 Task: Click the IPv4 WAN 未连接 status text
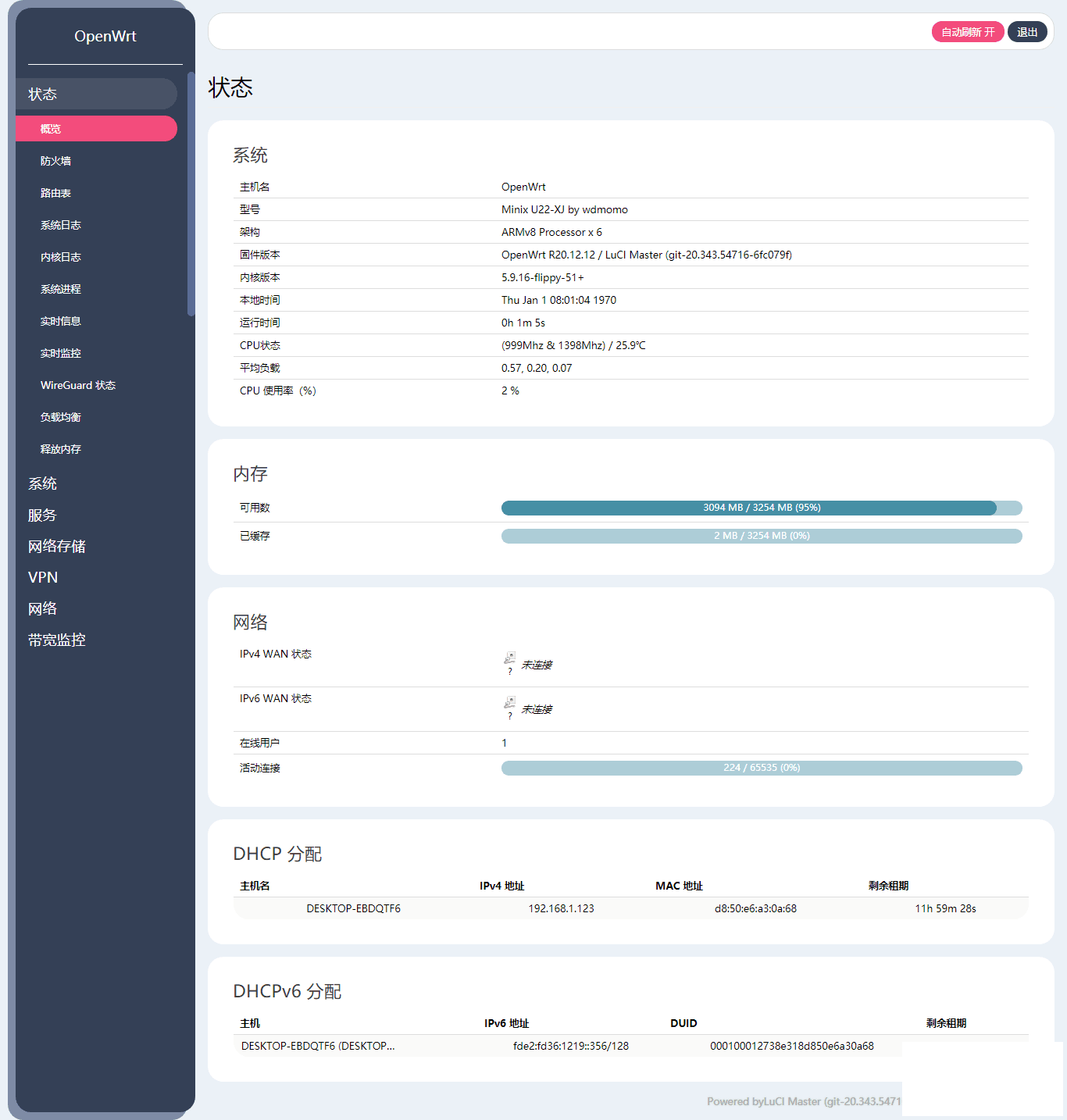537,665
